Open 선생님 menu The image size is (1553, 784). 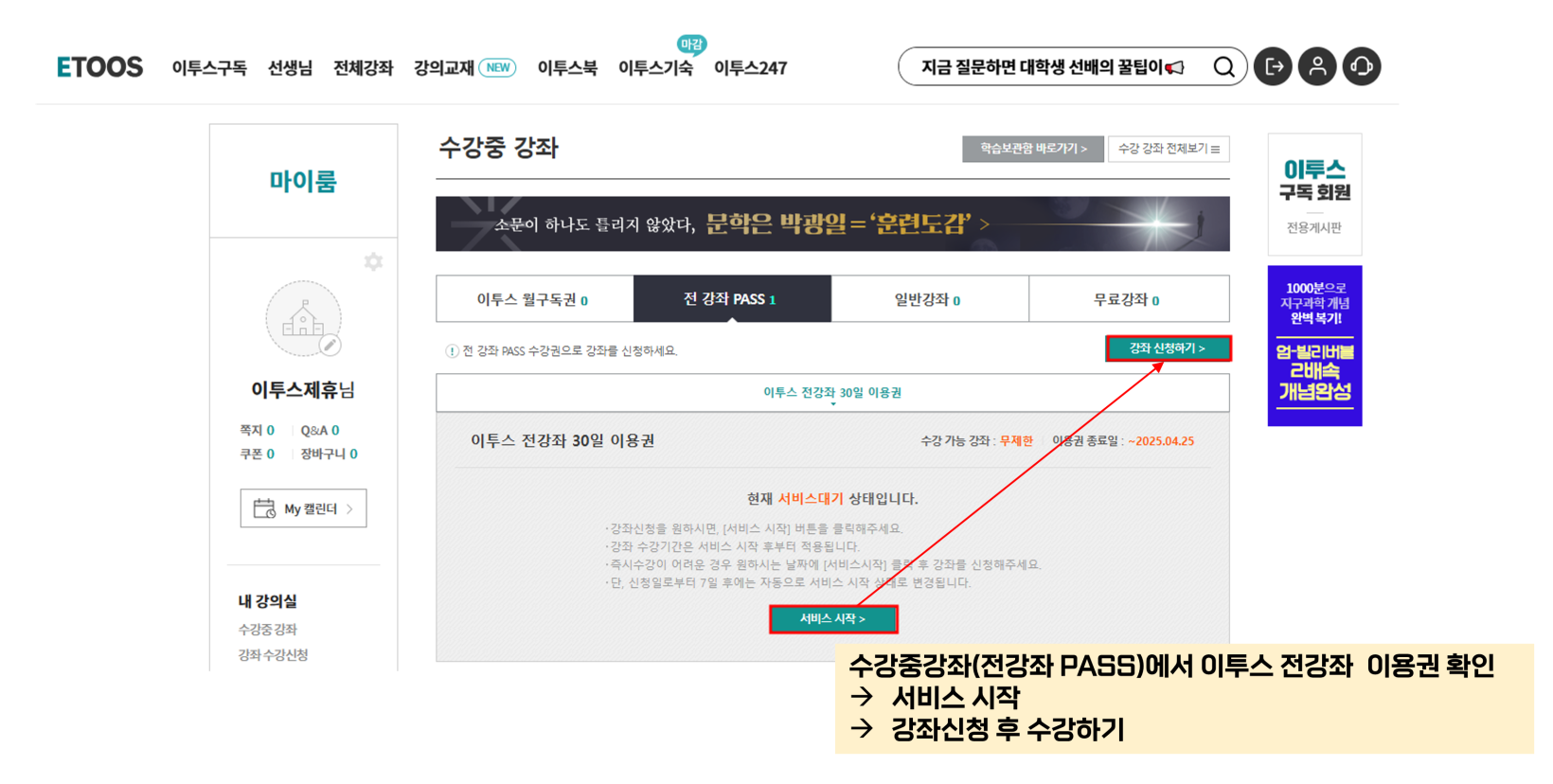click(290, 68)
